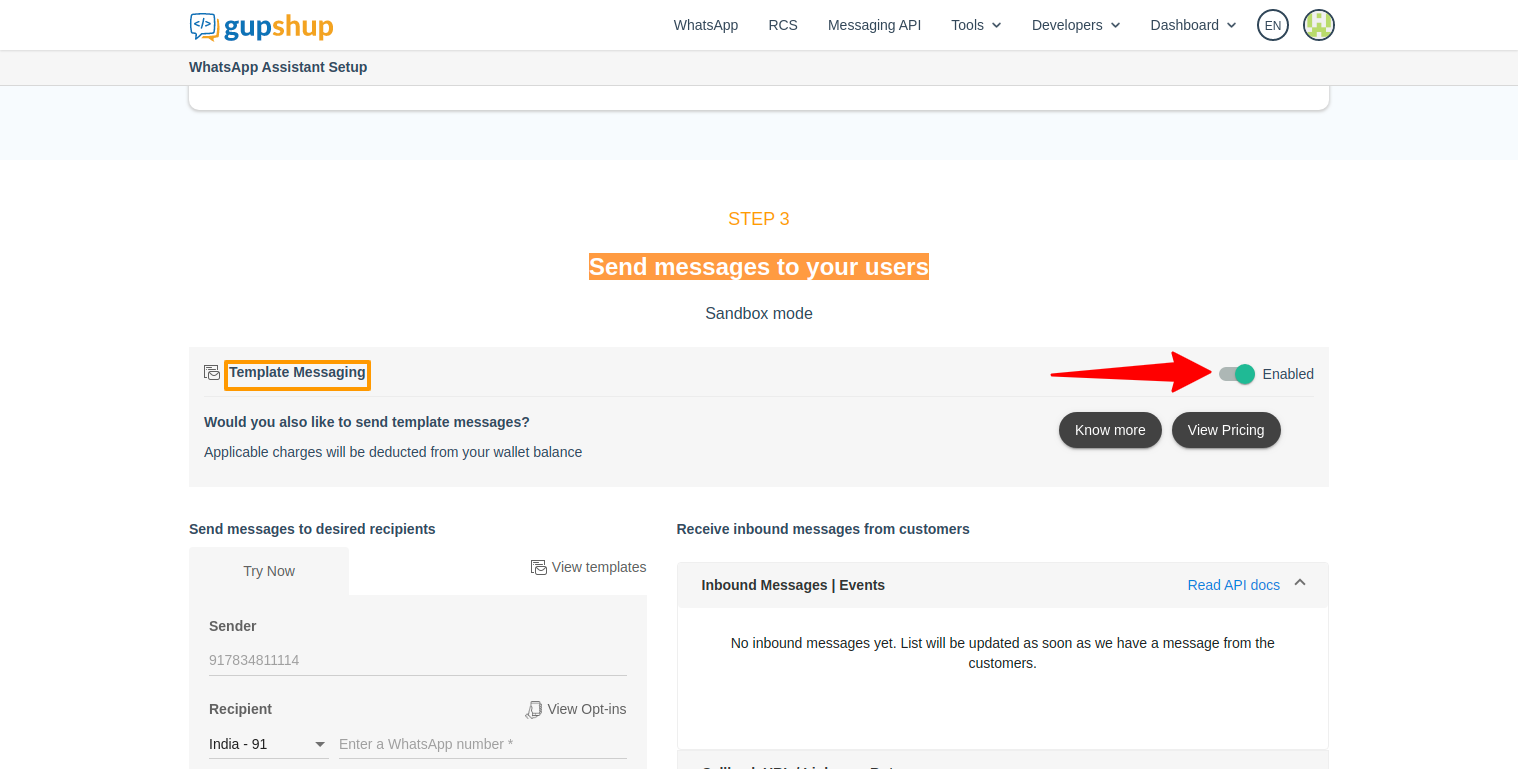
Task: Open the Read API docs link
Action: pyautogui.click(x=1233, y=585)
